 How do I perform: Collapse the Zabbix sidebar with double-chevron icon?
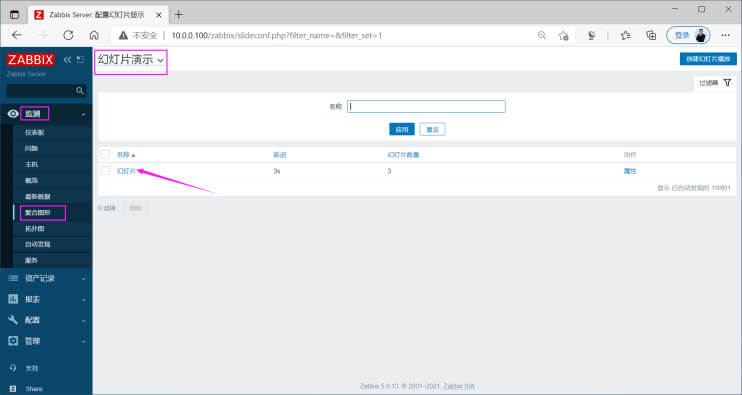[x=67, y=60]
